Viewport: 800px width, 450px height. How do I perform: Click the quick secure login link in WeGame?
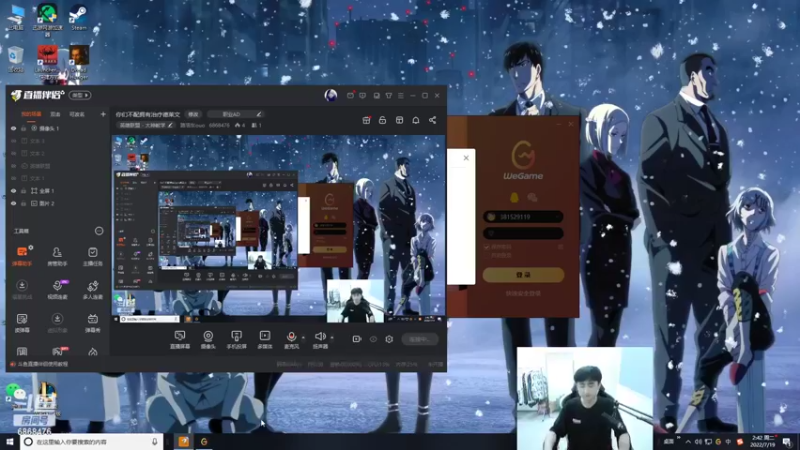(x=523, y=293)
